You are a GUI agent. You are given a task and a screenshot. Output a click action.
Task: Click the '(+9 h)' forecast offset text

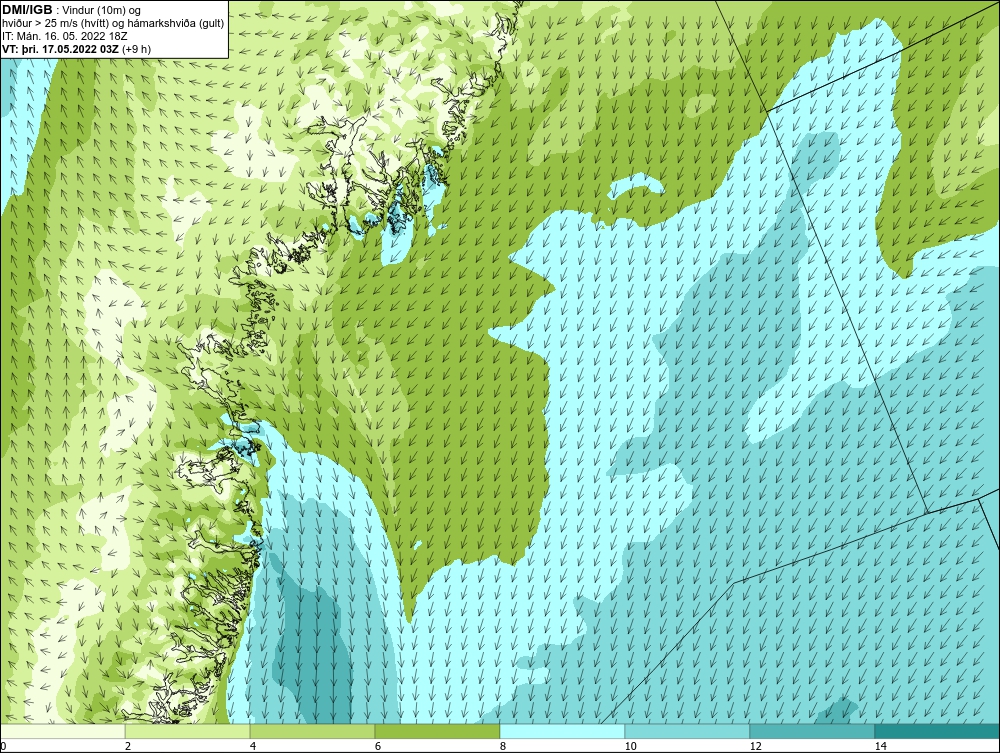pyautogui.click(x=136, y=49)
